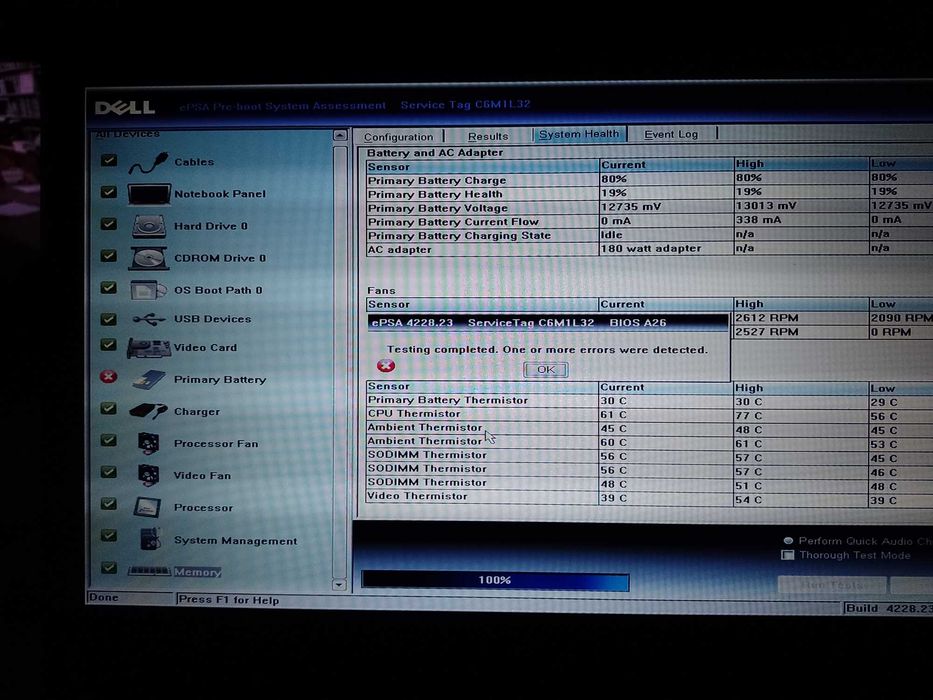933x700 pixels.
Task: Toggle the CDROM Drive 0 checkbox
Action: 108,256
